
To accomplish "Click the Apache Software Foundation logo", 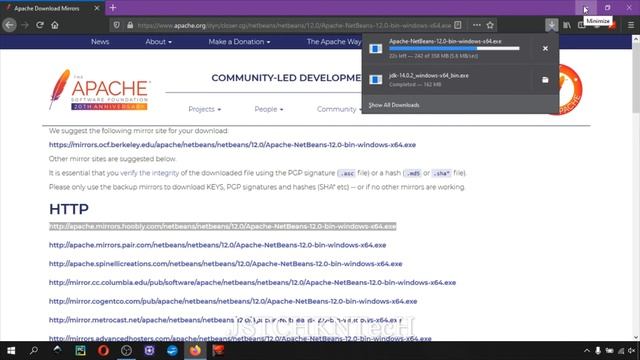I will [100, 90].
